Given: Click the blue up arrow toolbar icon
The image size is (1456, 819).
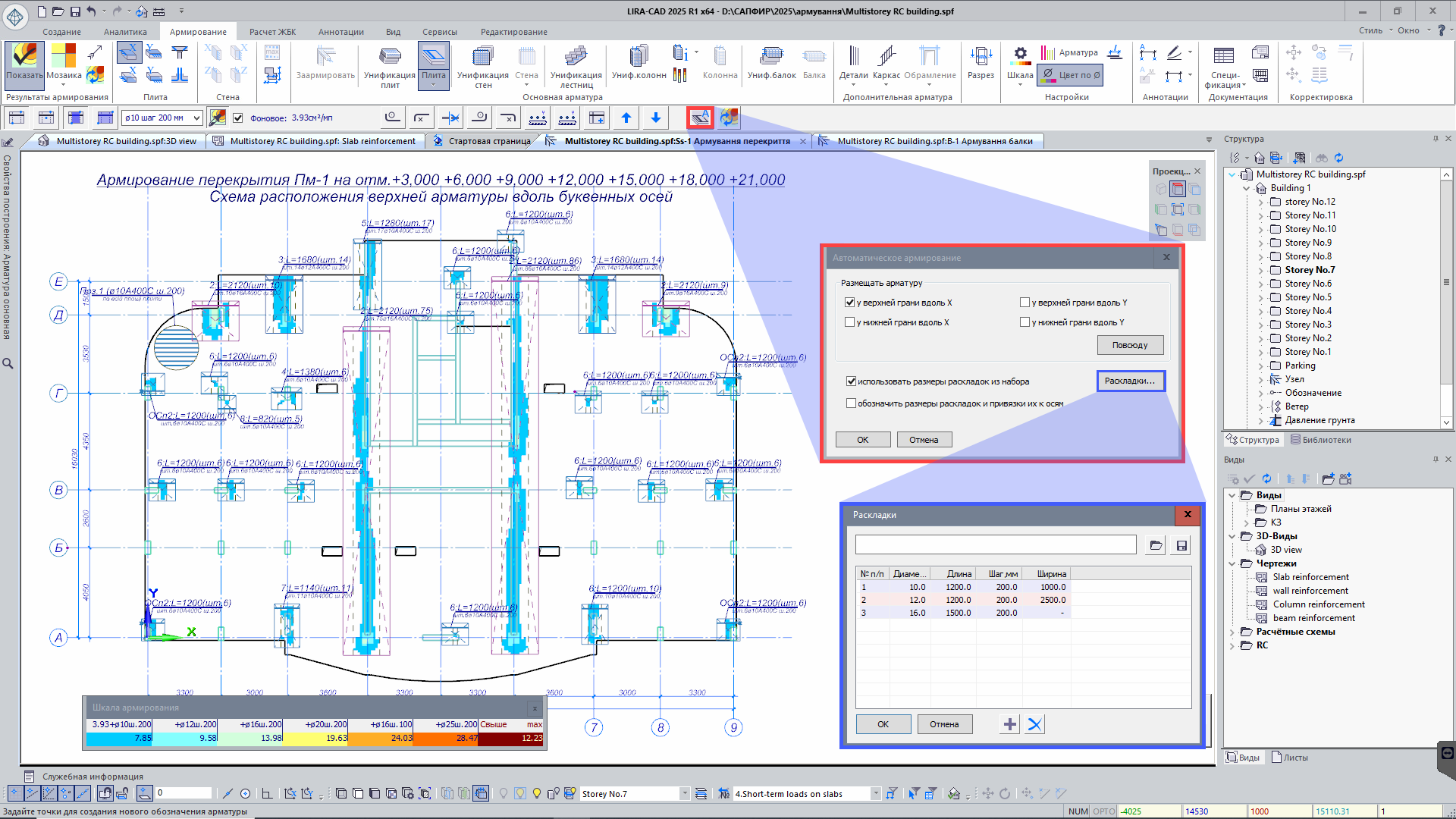Looking at the screenshot, I should pyautogui.click(x=626, y=118).
